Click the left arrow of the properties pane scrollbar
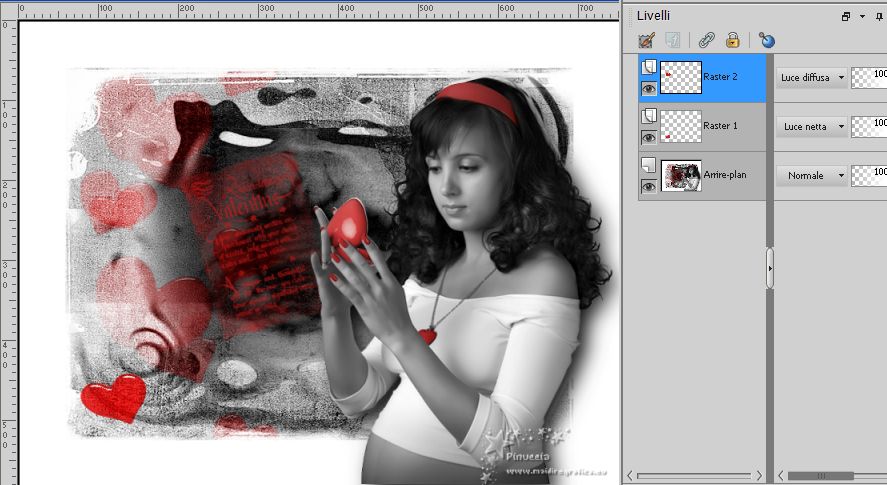The width and height of the screenshot is (887, 485). point(781,475)
